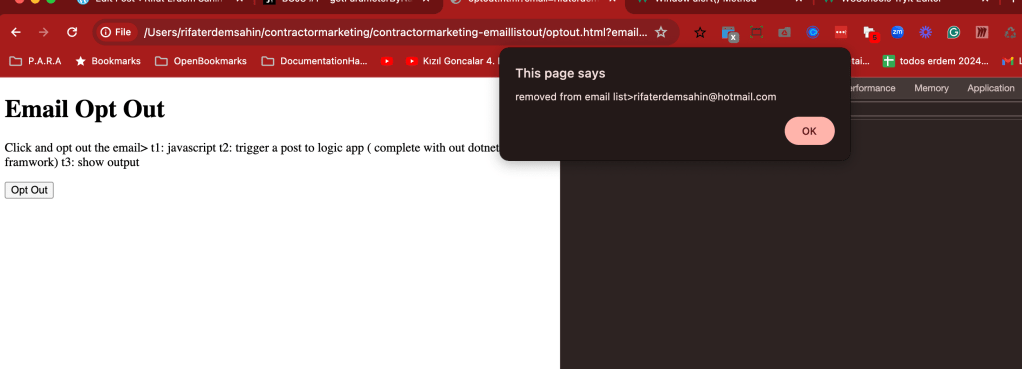
Task: Open the red square dots extension
Action: 841,32
